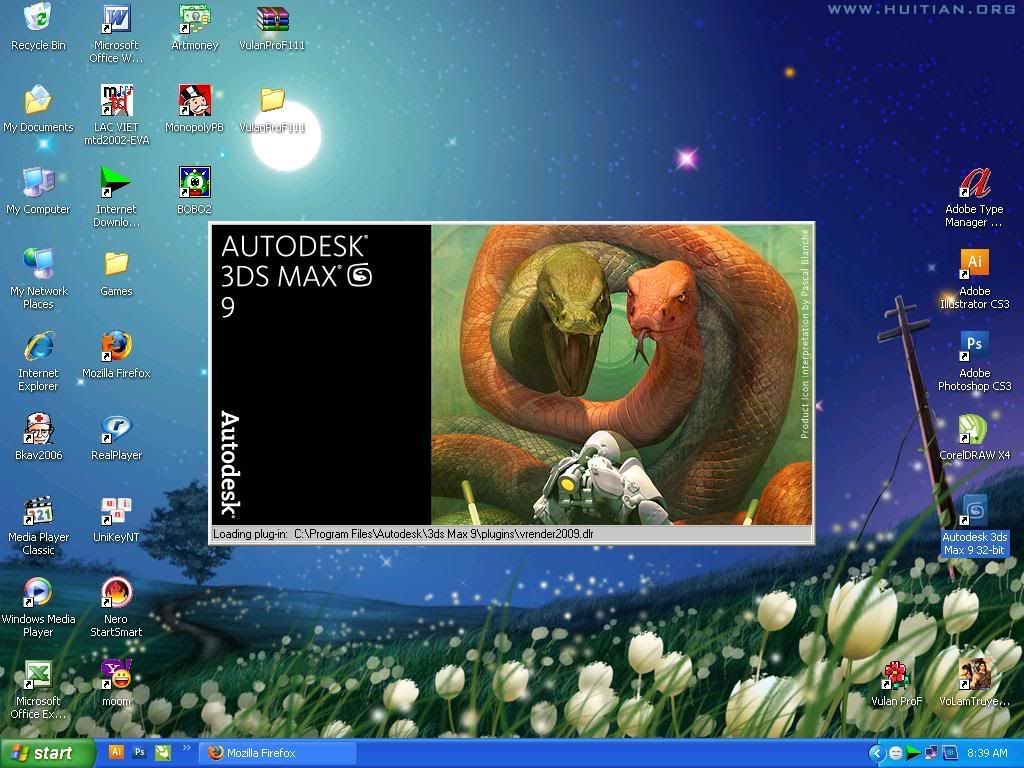The height and width of the screenshot is (768, 1024).
Task: Launch Photoshop from the quick launch bar
Action: [x=139, y=752]
